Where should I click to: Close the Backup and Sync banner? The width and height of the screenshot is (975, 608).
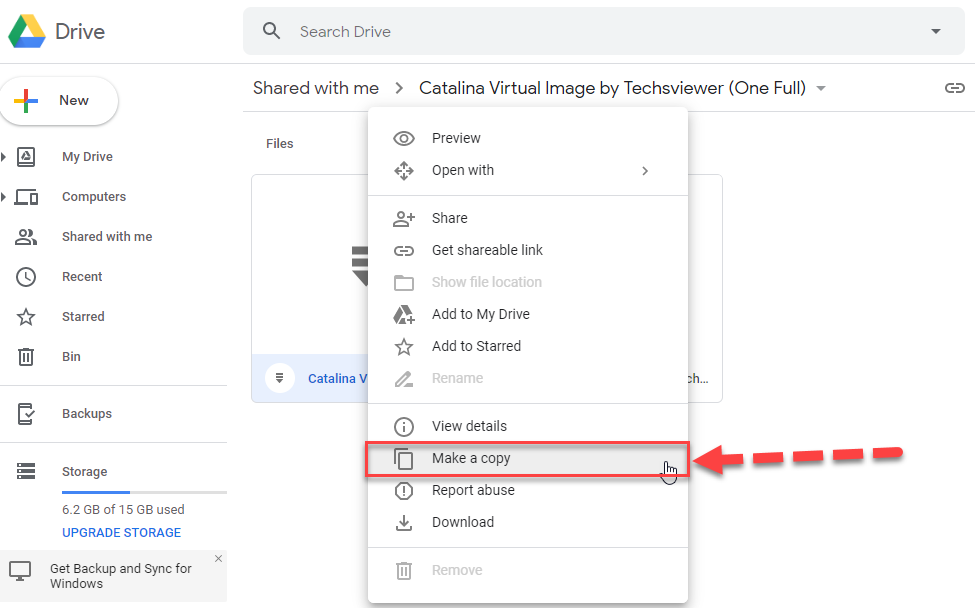click(x=218, y=558)
